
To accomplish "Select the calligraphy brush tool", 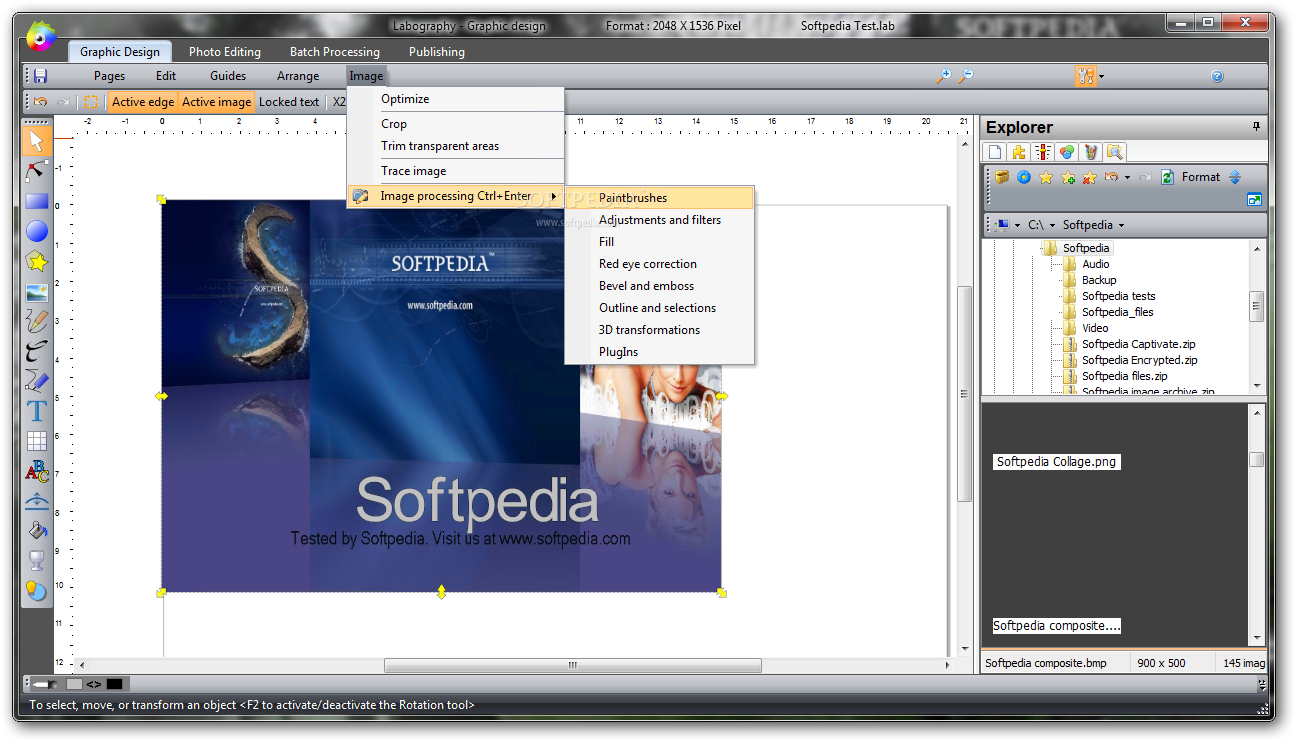I will pyautogui.click(x=37, y=351).
